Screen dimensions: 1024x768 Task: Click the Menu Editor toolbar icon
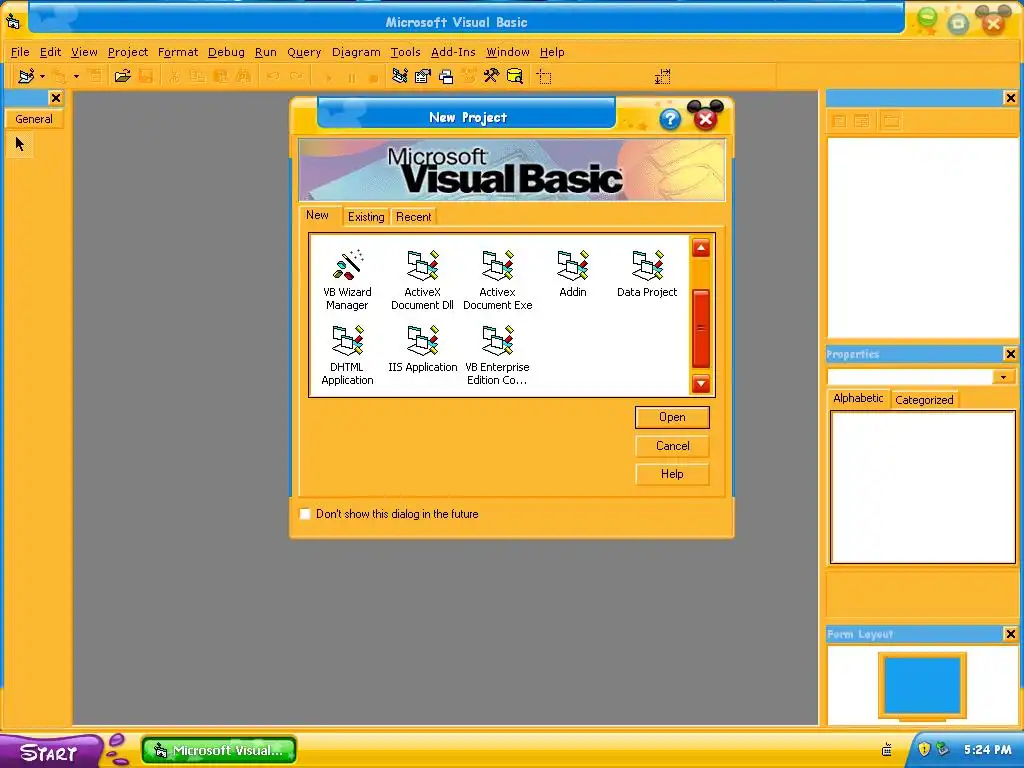[95, 76]
